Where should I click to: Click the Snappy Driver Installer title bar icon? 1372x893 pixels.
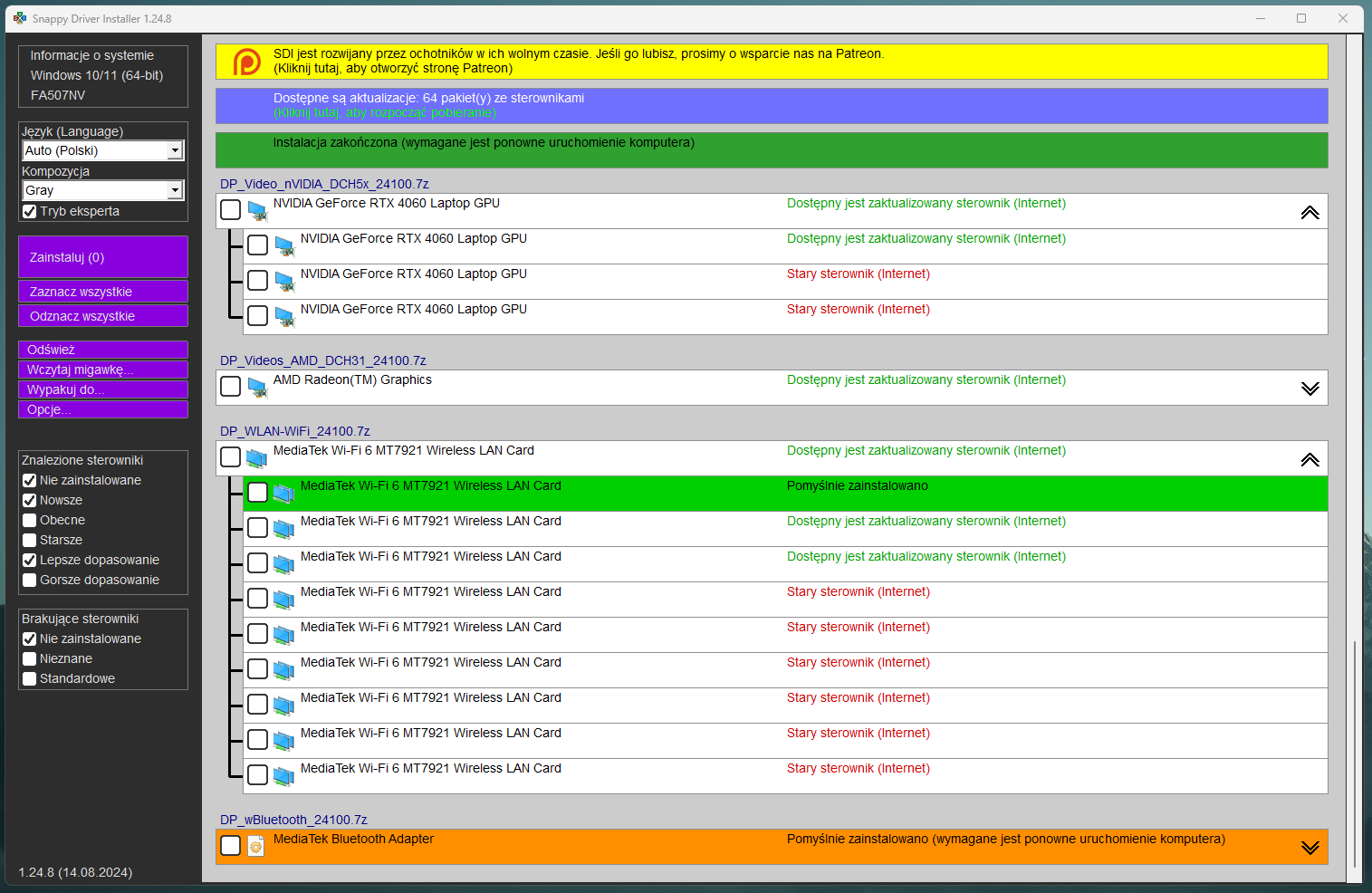[x=20, y=18]
